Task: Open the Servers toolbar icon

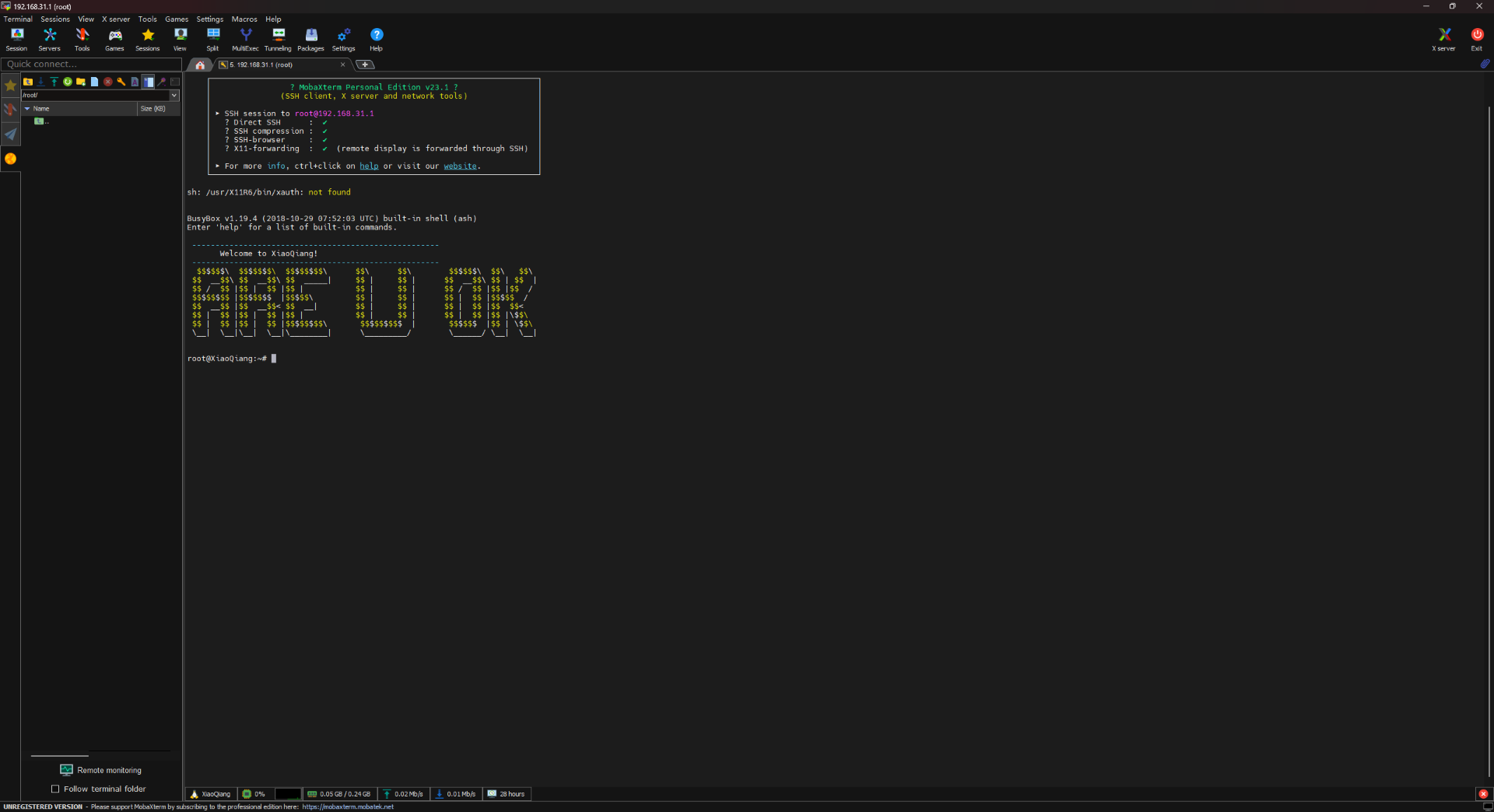Action: pos(50,40)
